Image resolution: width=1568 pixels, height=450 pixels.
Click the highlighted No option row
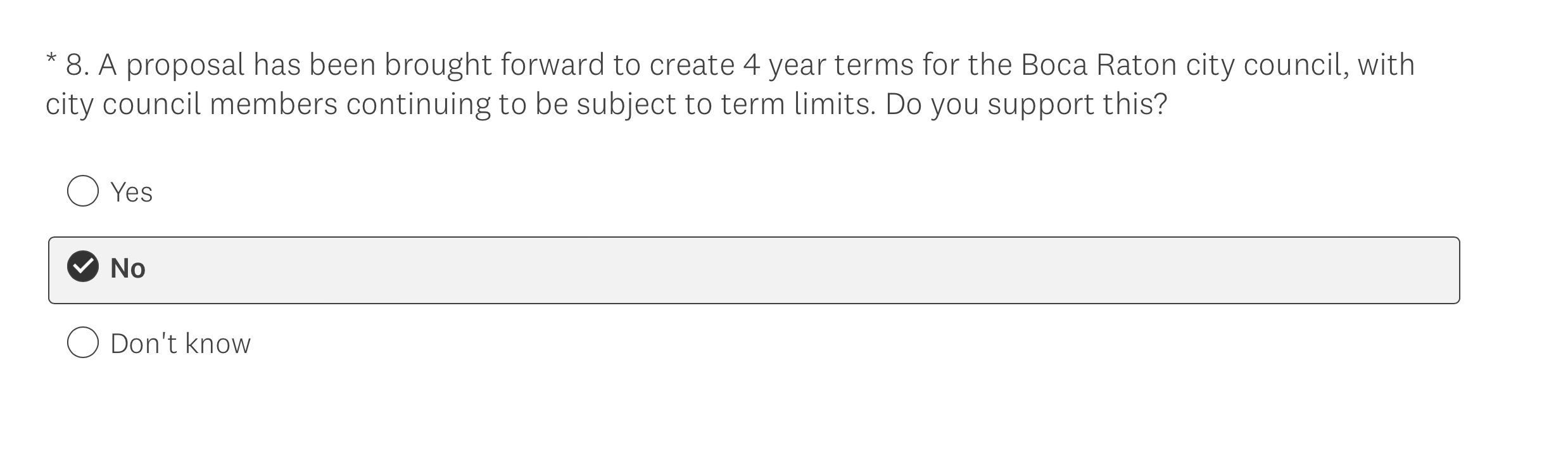754,271
